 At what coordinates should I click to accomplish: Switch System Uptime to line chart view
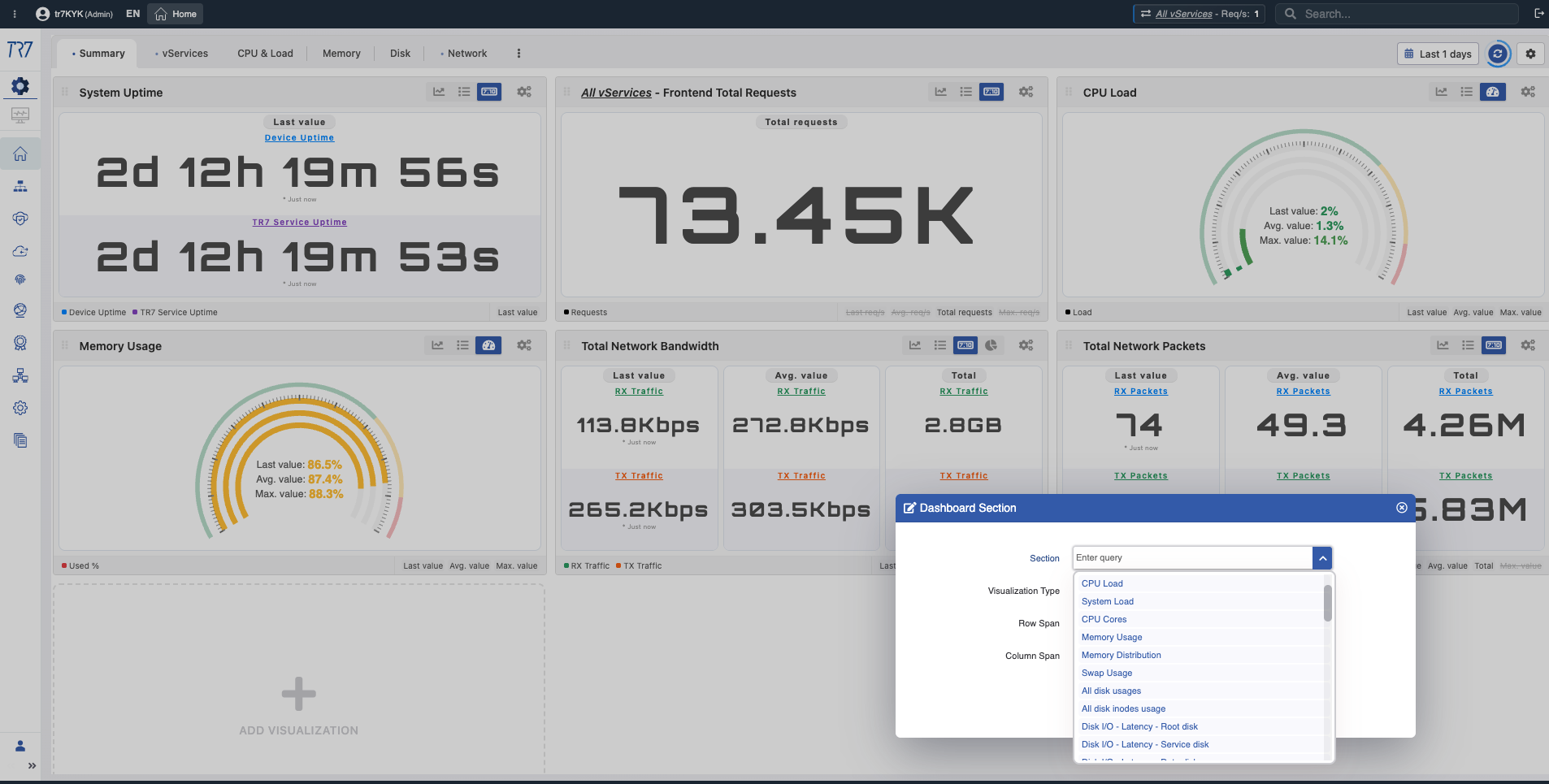pos(439,92)
